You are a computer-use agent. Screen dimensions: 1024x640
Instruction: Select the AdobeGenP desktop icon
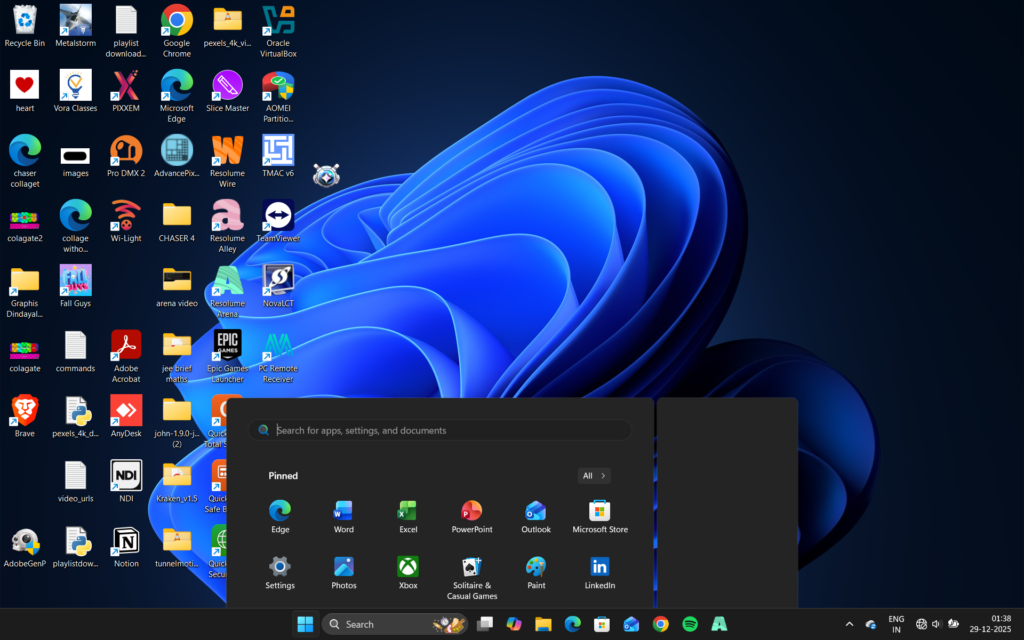[25, 547]
